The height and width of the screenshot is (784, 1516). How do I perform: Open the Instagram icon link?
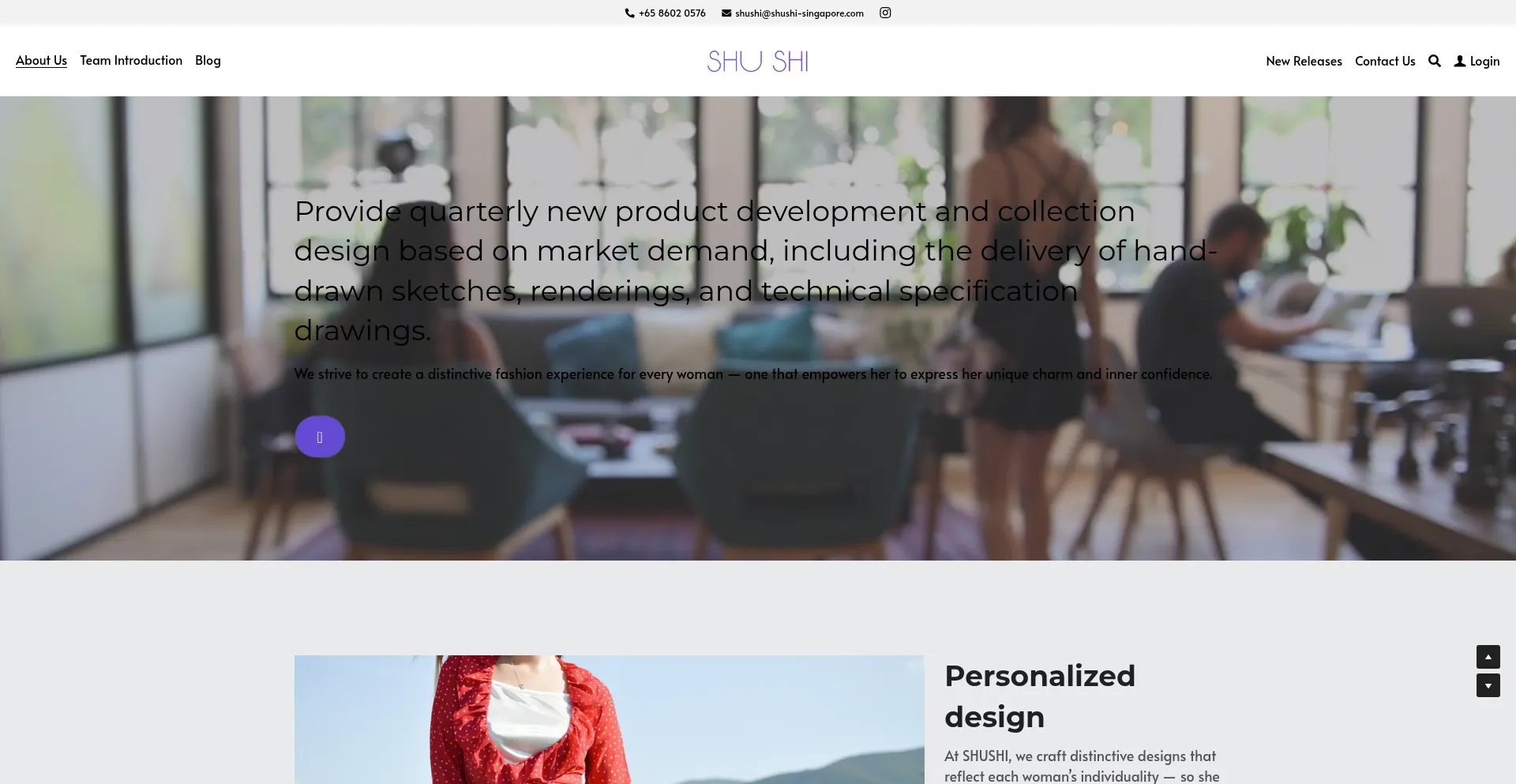[x=885, y=13]
